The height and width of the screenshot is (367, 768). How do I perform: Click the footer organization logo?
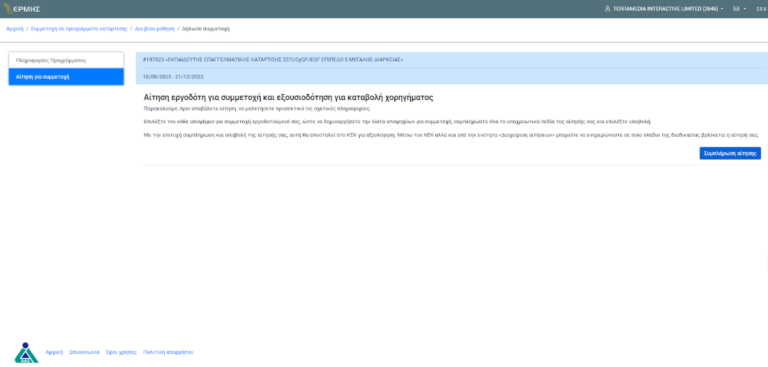point(26,353)
